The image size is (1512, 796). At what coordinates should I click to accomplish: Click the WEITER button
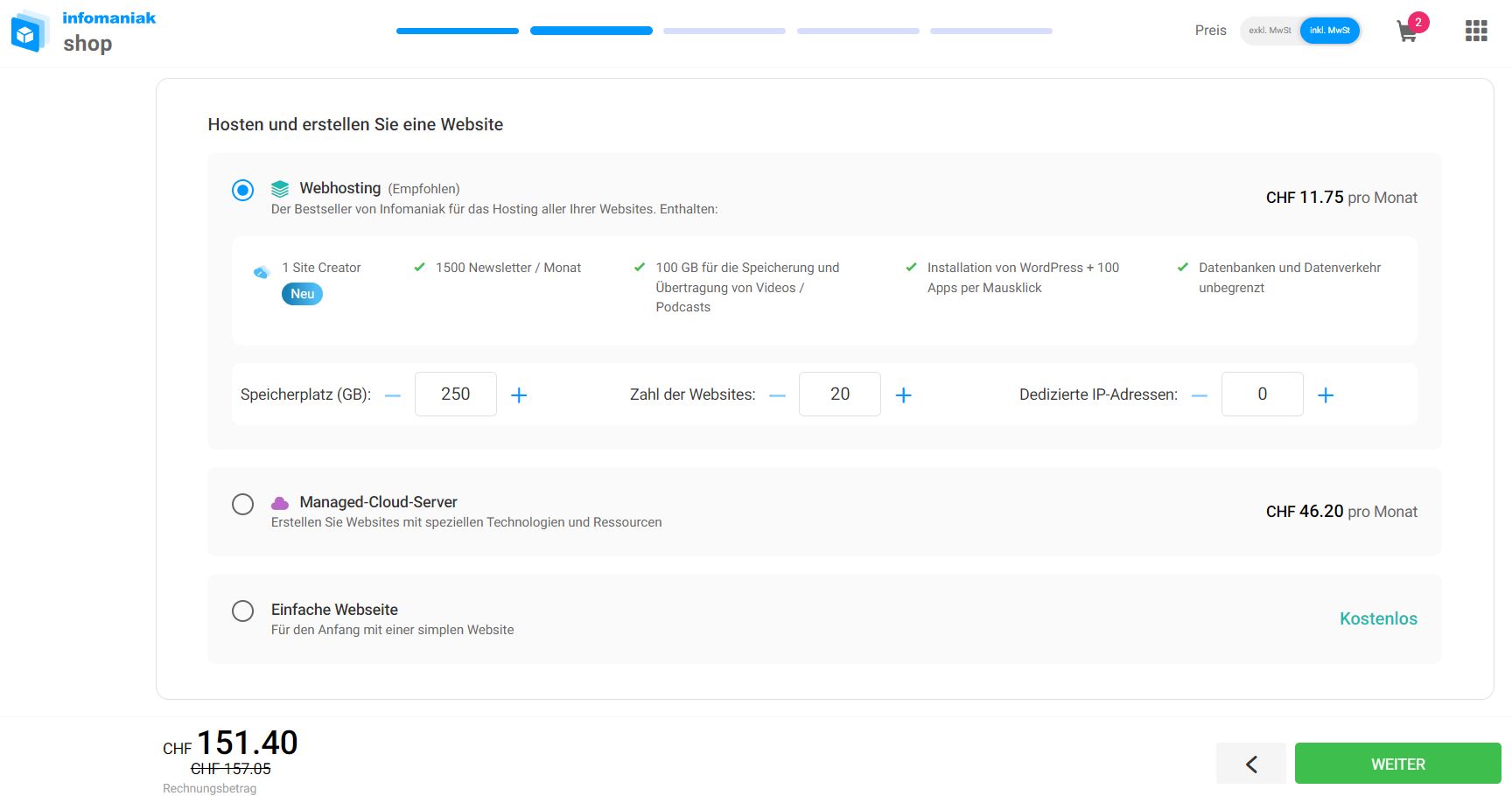coord(1398,764)
